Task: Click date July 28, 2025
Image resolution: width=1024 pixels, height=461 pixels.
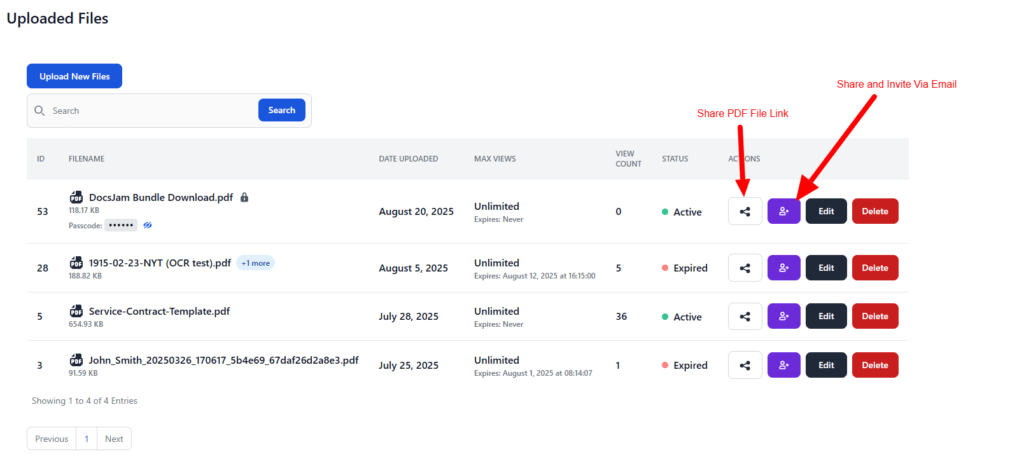Action: pyautogui.click(x=409, y=317)
